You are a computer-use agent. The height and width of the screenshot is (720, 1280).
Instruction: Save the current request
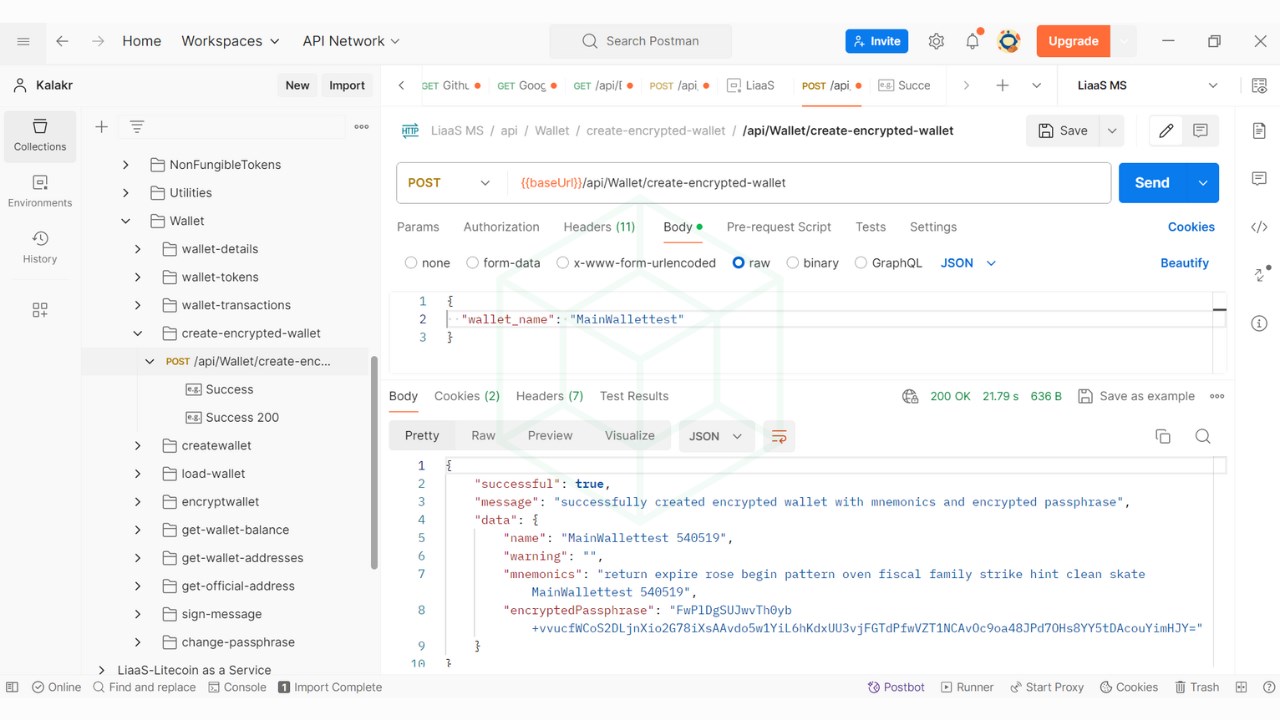tap(1063, 130)
